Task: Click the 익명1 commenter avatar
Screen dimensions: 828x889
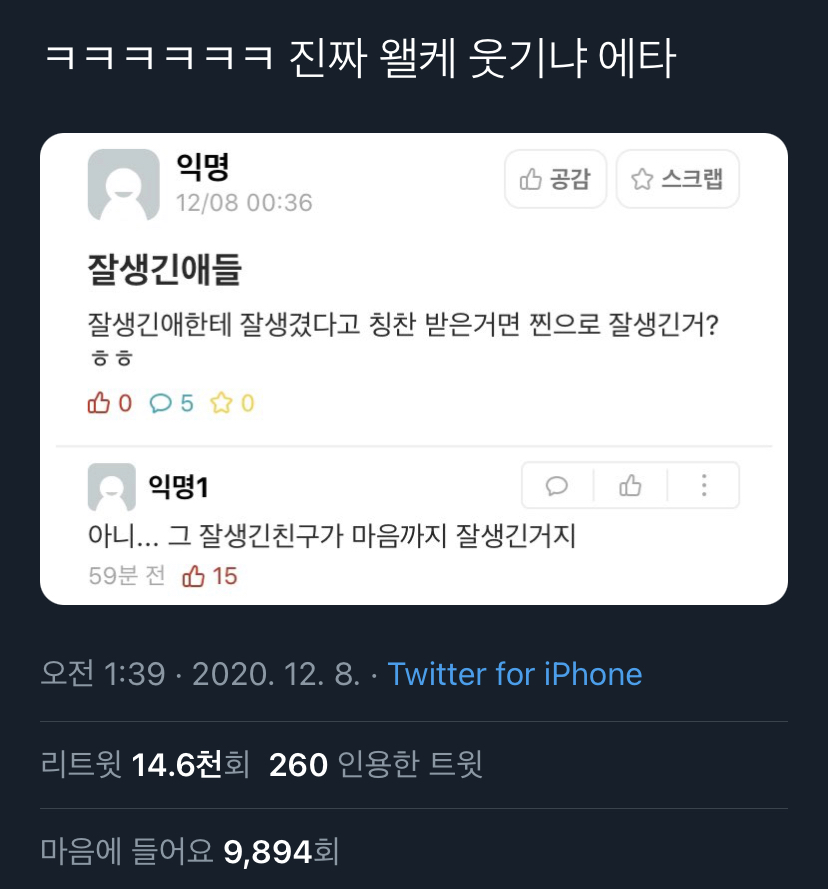Action: click(x=111, y=487)
